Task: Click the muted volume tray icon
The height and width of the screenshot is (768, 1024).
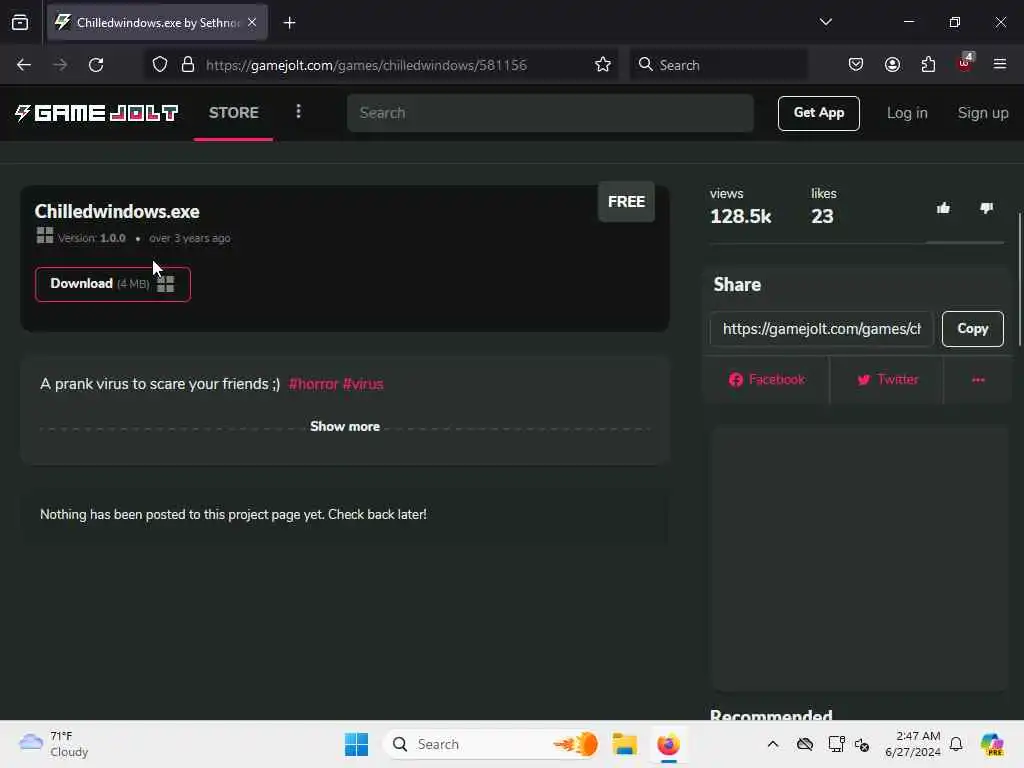Action: (x=862, y=744)
